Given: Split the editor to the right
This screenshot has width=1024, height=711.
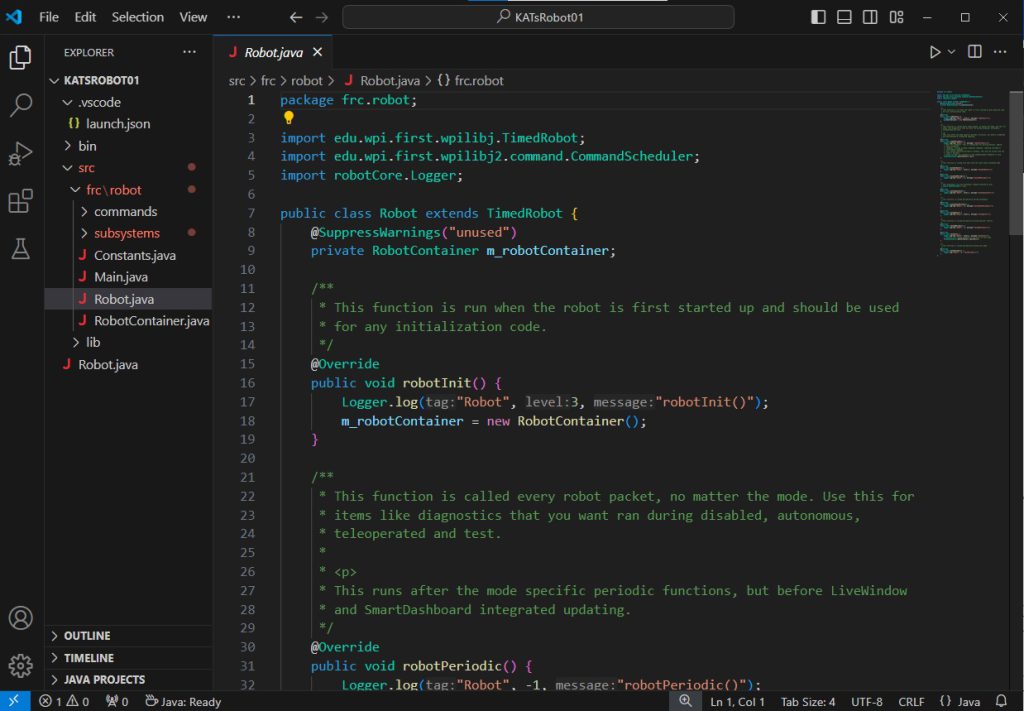Looking at the screenshot, I should click(974, 52).
